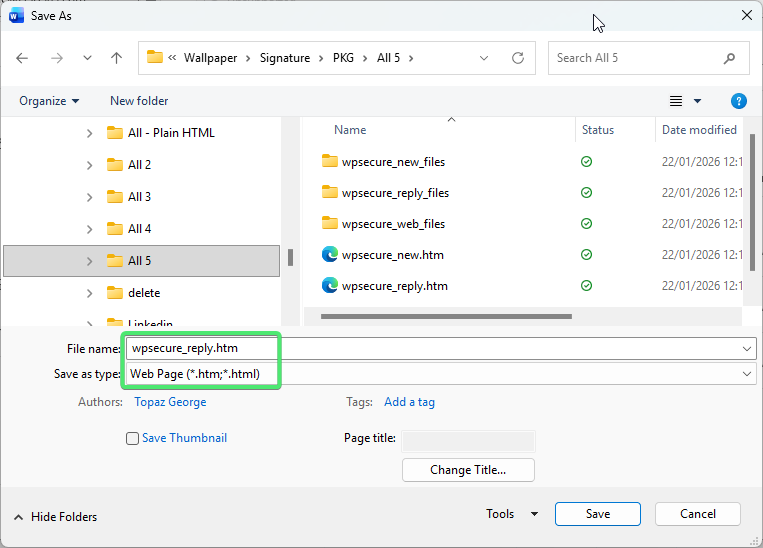Click the Up one level arrow
The width and height of the screenshot is (763, 548).
click(116, 58)
